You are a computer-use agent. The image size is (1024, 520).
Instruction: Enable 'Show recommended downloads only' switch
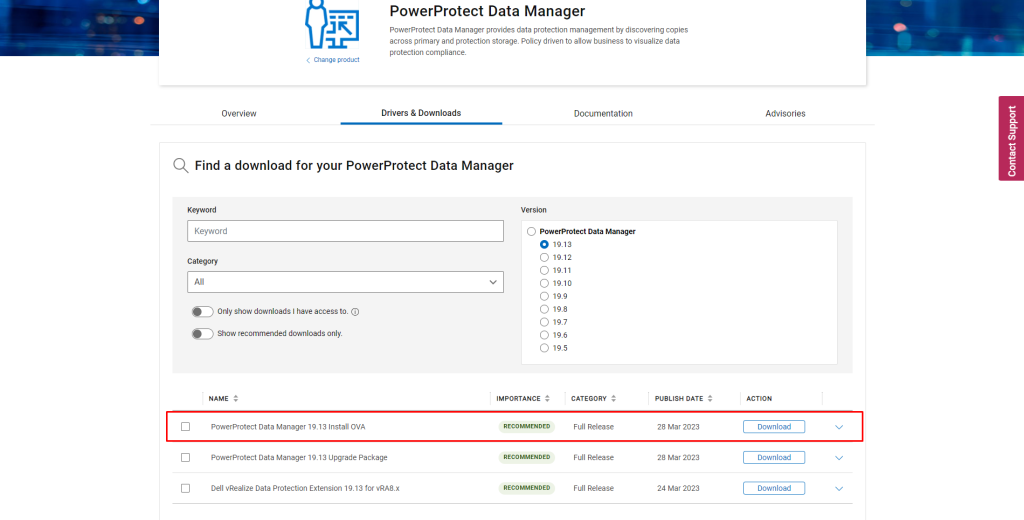(203, 334)
